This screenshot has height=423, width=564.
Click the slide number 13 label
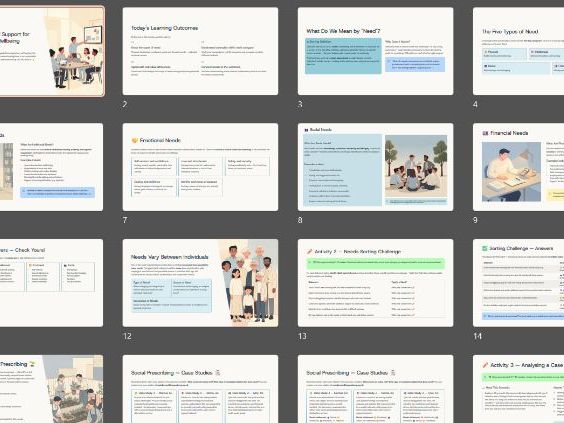tap(302, 336)
